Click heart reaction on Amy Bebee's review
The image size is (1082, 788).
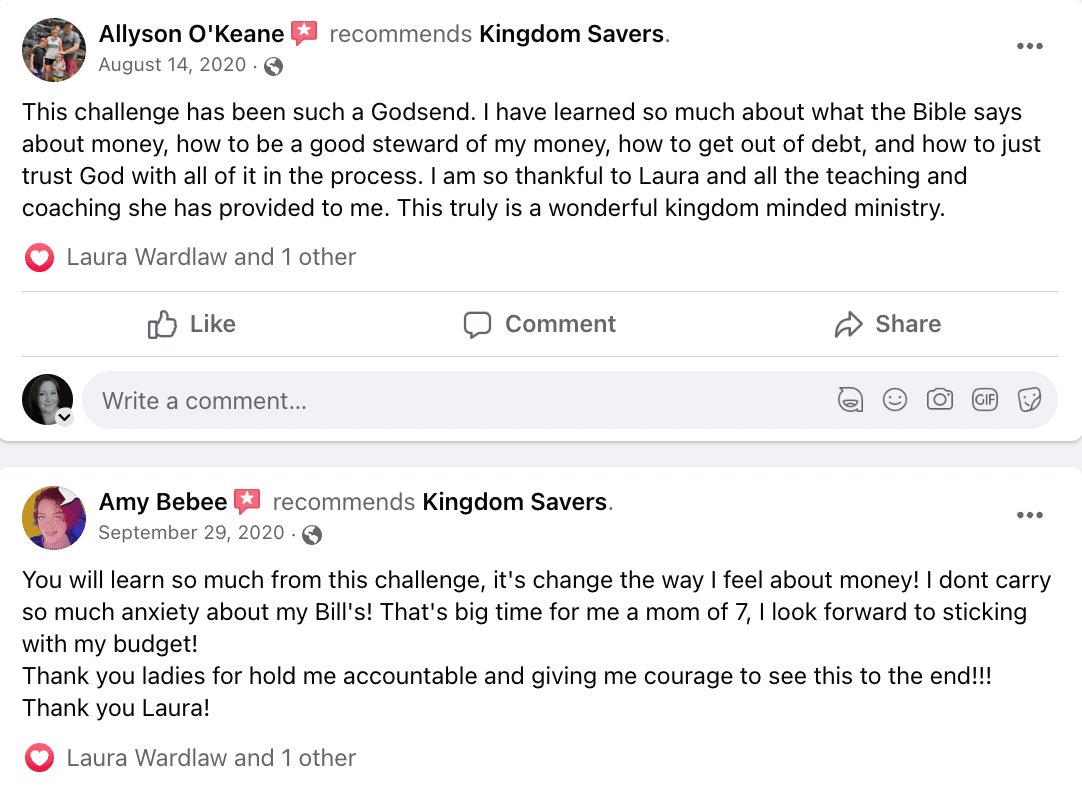[x=38, y=759]
